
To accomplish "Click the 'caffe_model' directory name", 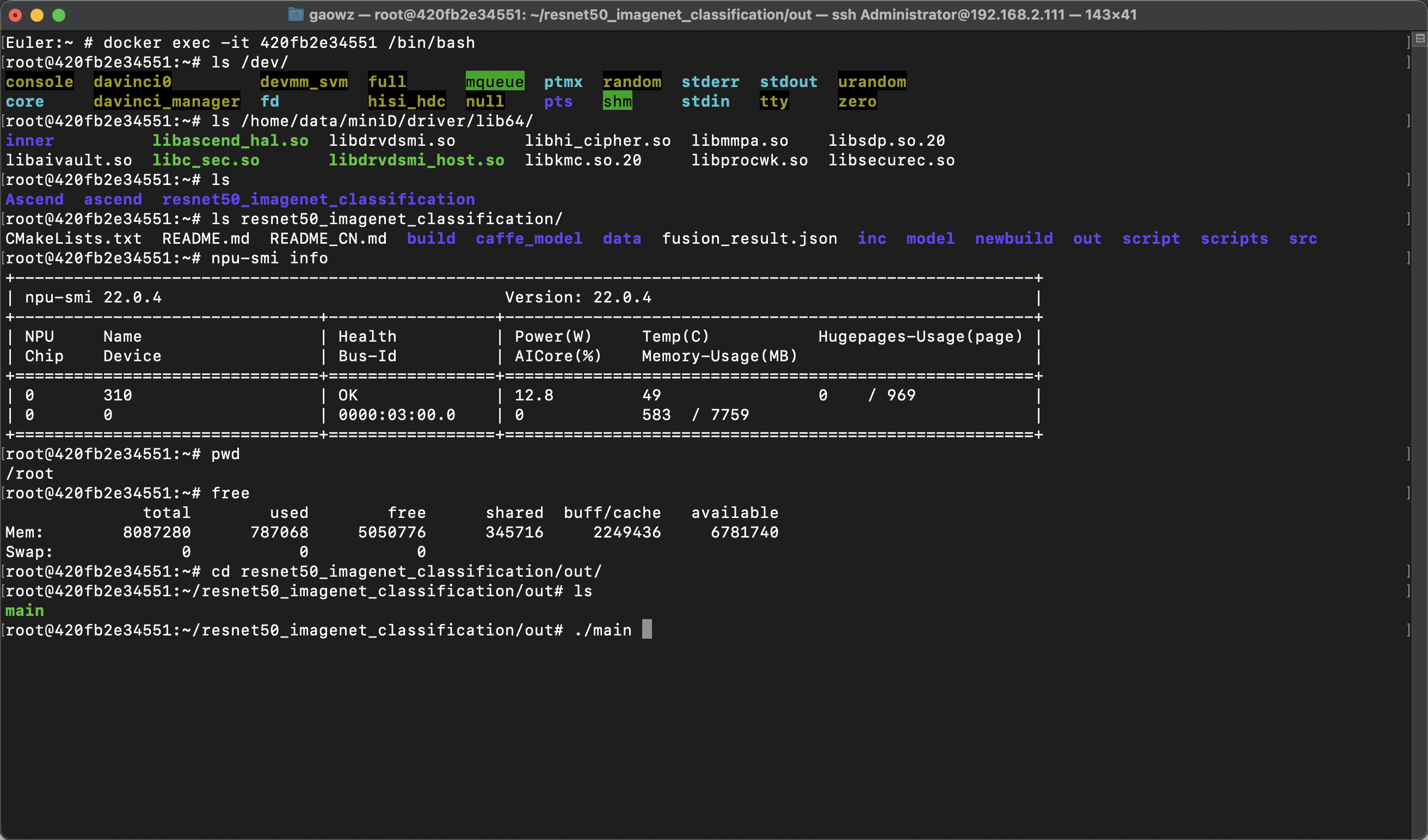I will [529, 238].
